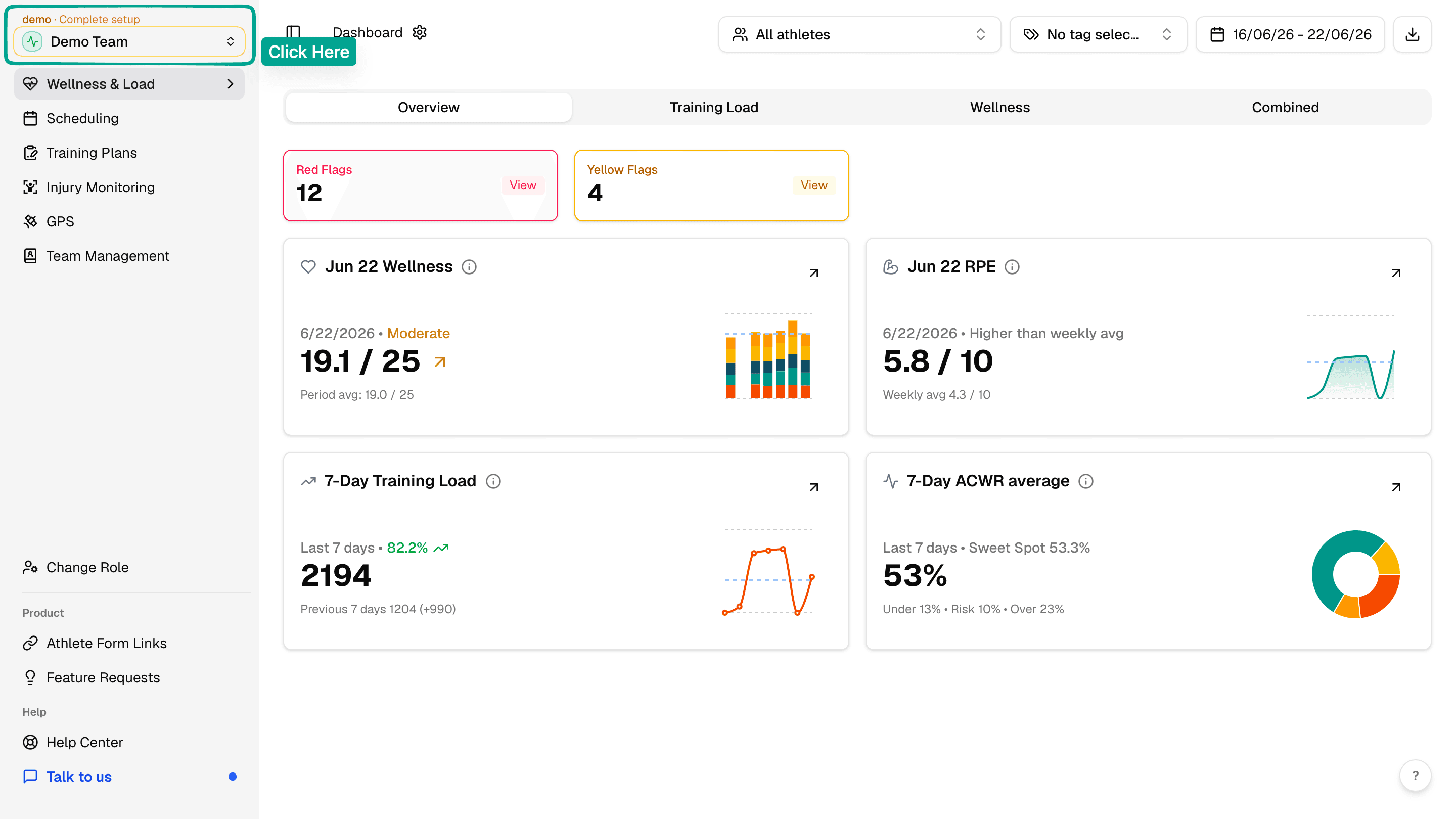This screenshot has width=1456, height=819.
Task: Open Change Role option
Action: [x=129, y=567]
